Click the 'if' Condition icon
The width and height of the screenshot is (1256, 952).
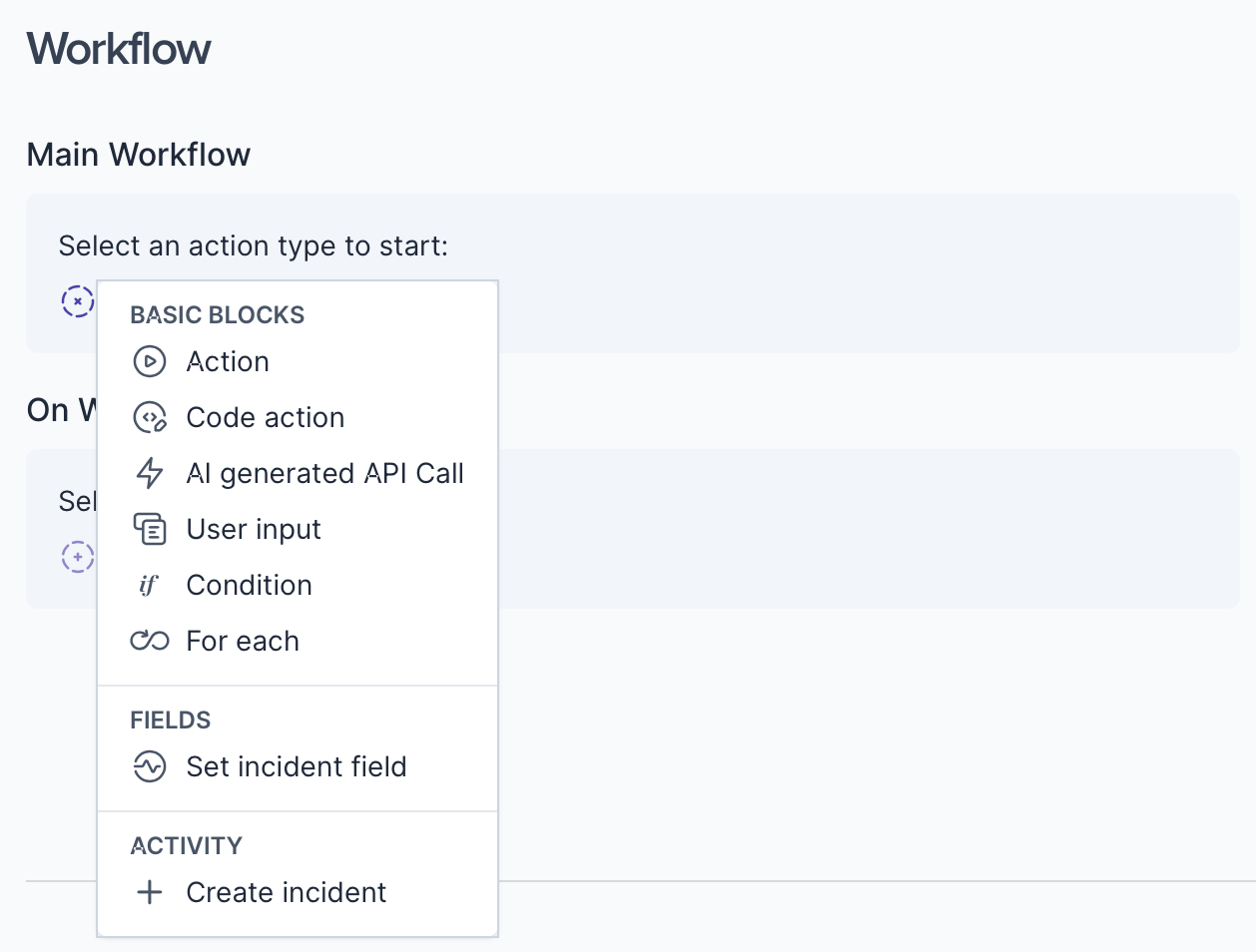(x=149, y=585)
